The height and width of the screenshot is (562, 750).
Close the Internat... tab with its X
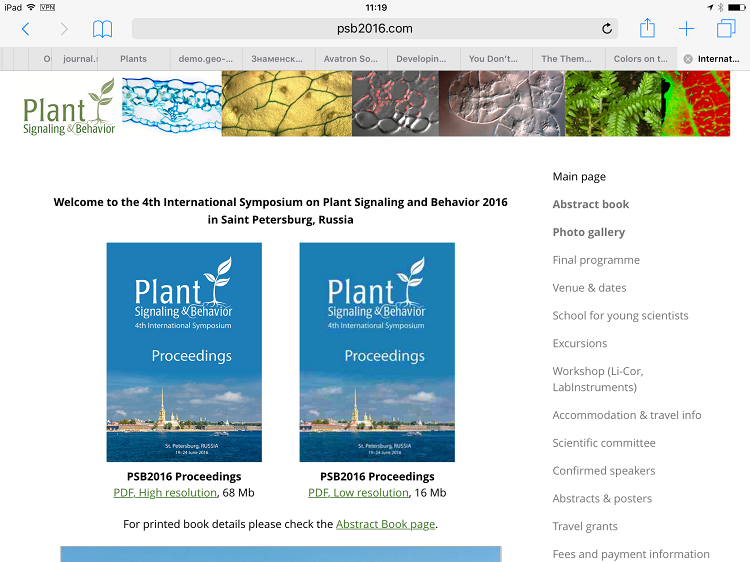[x=688, y=59]
